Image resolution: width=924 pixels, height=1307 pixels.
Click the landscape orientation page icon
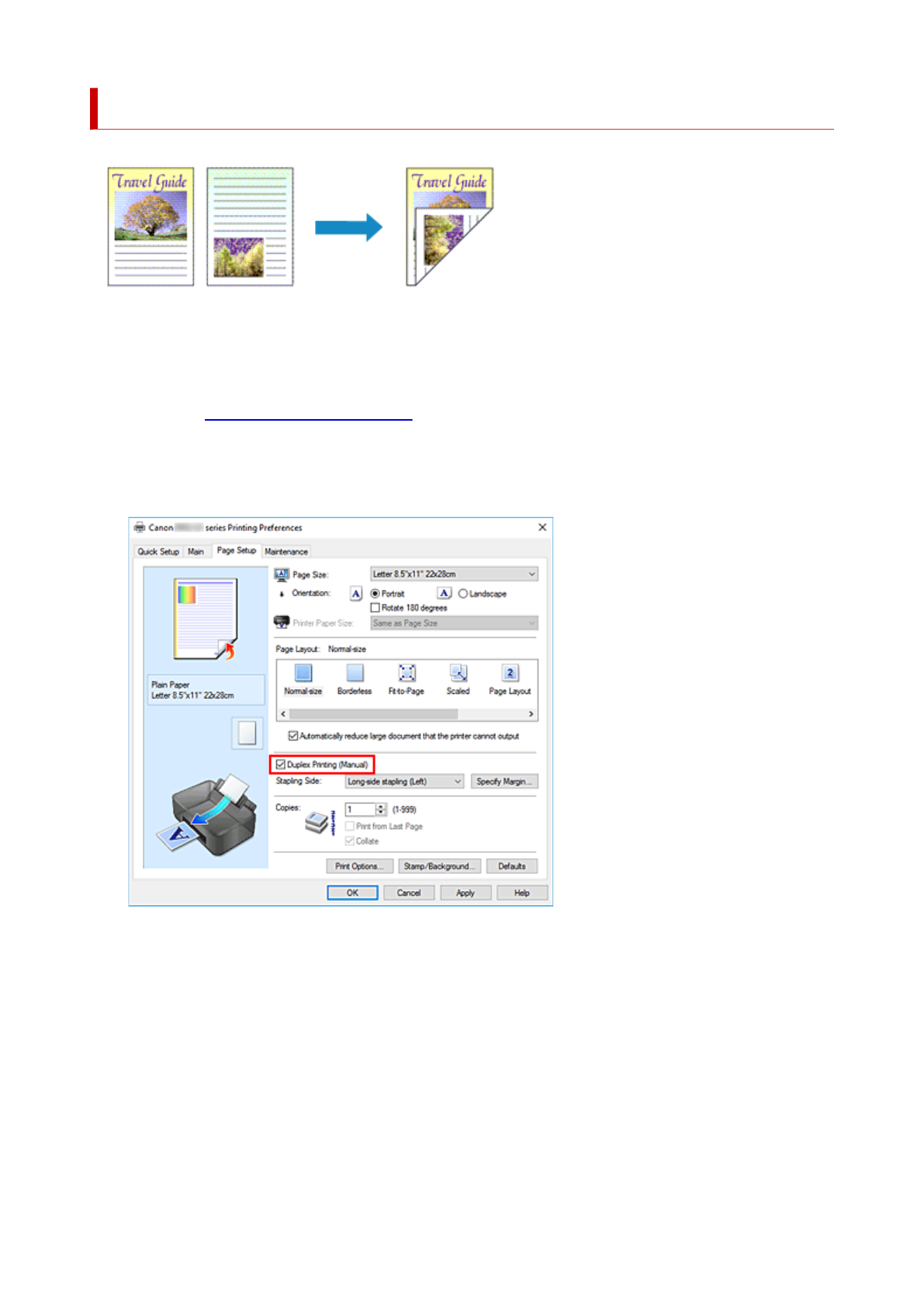tap(444, 594)
